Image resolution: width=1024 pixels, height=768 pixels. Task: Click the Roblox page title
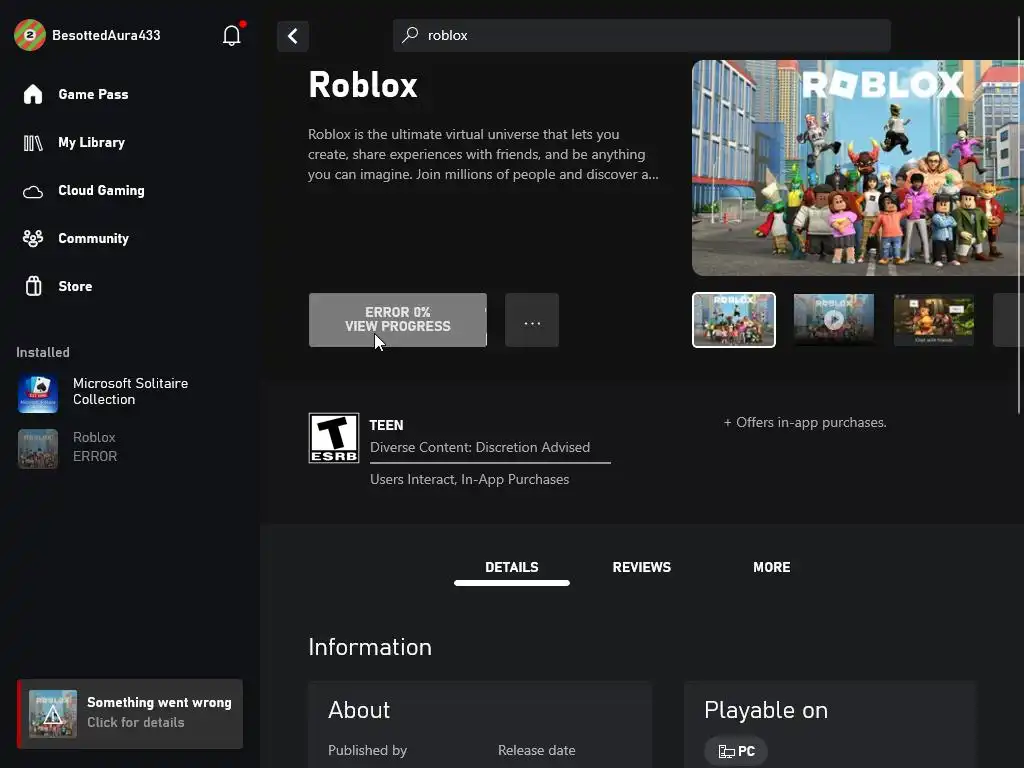point(362,85)
